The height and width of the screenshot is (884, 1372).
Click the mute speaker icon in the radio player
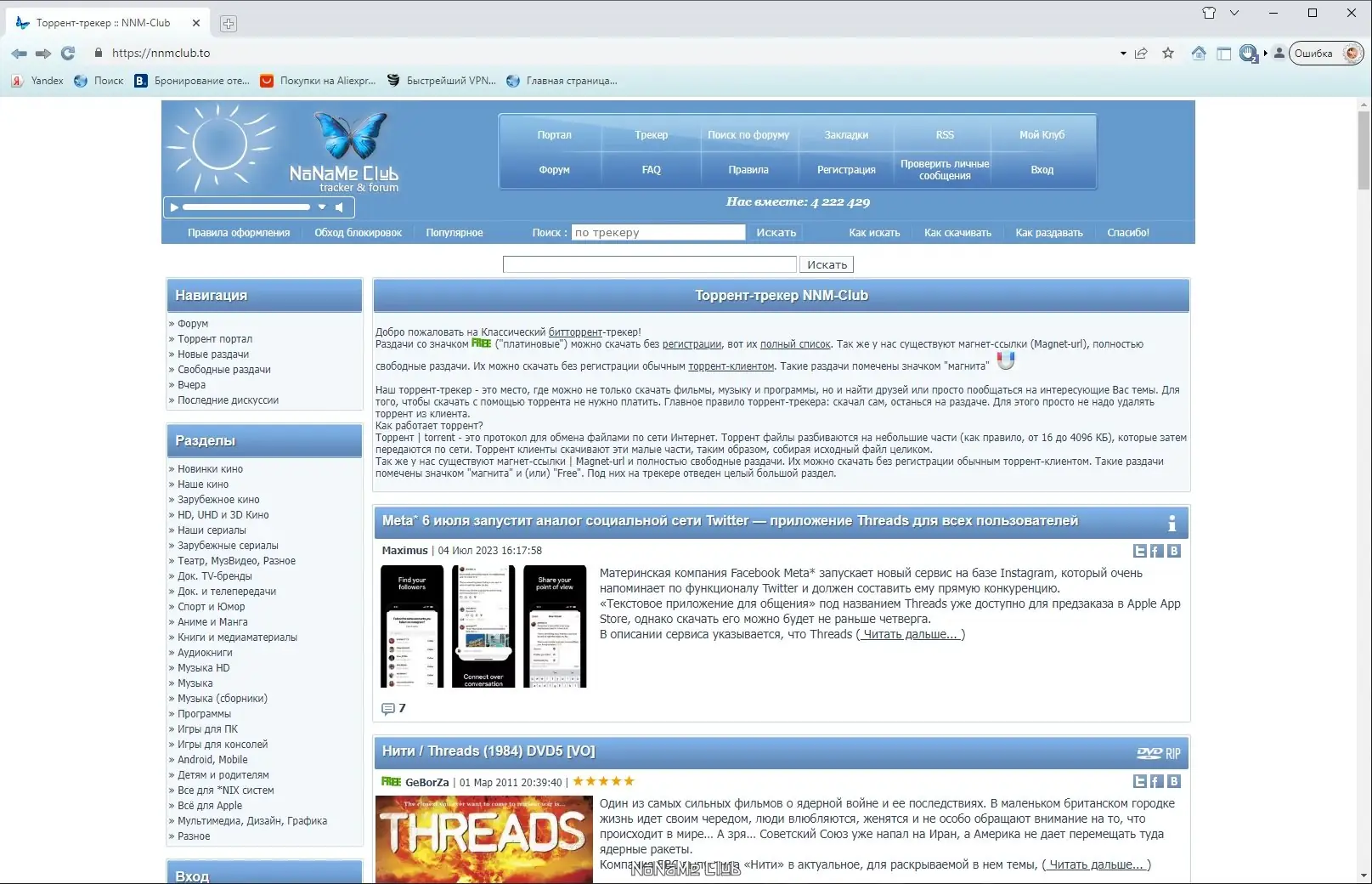[339, 207]
